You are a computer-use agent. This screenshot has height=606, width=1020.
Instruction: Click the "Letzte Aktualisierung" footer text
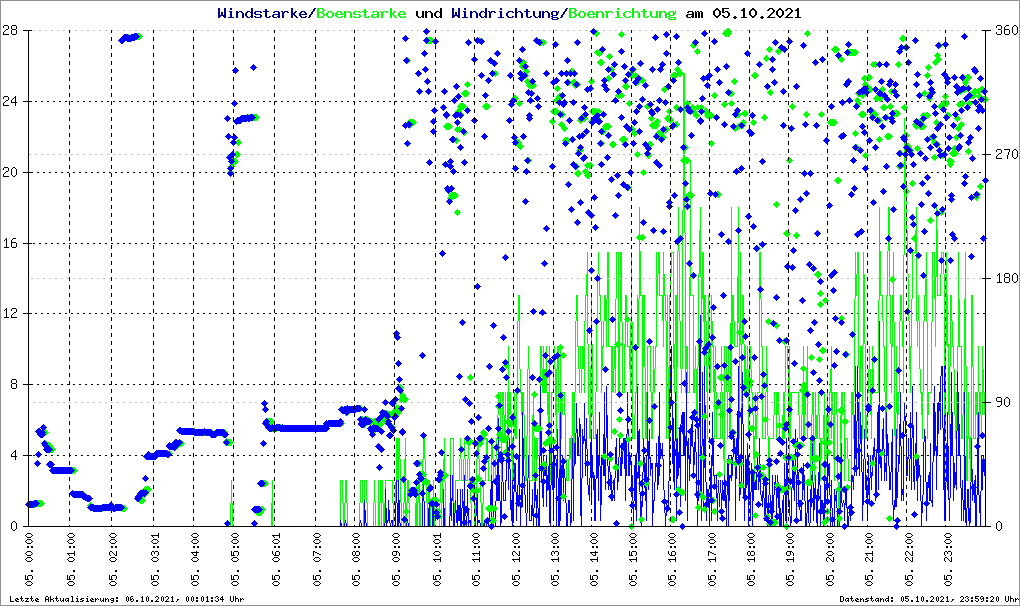tap(126, 599)
